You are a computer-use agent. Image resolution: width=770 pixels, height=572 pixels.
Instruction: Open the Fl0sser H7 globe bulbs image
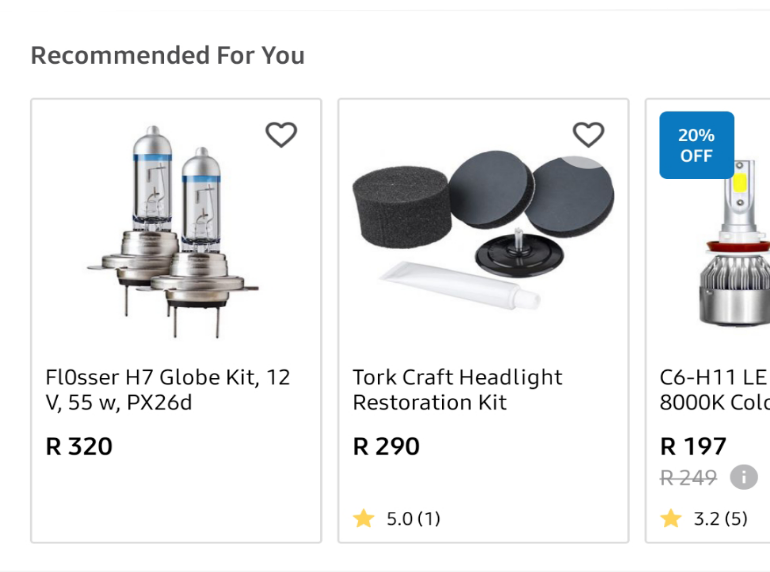(x=173, y=231)
